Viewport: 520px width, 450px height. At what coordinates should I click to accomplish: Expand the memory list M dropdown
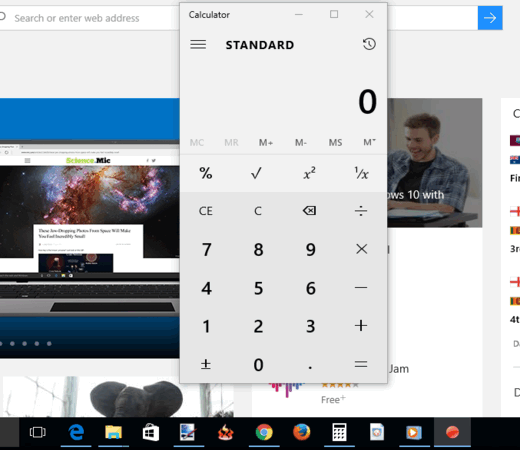(x=369, y=142)
